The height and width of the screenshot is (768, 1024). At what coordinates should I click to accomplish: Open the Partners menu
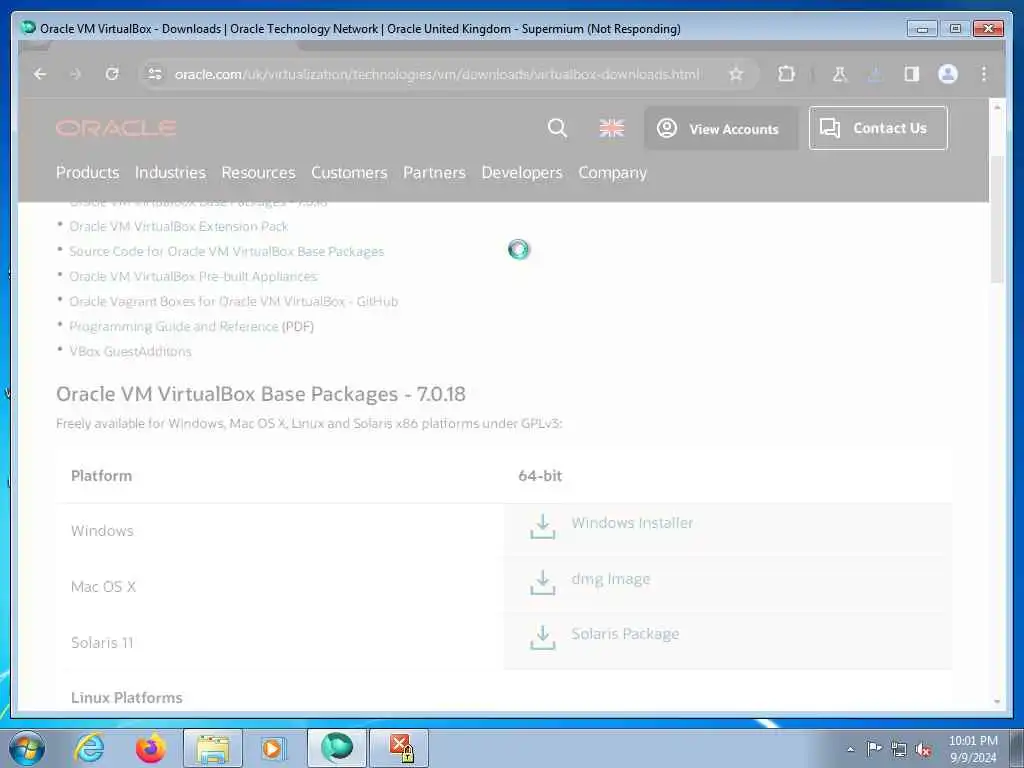click(434, 172)
